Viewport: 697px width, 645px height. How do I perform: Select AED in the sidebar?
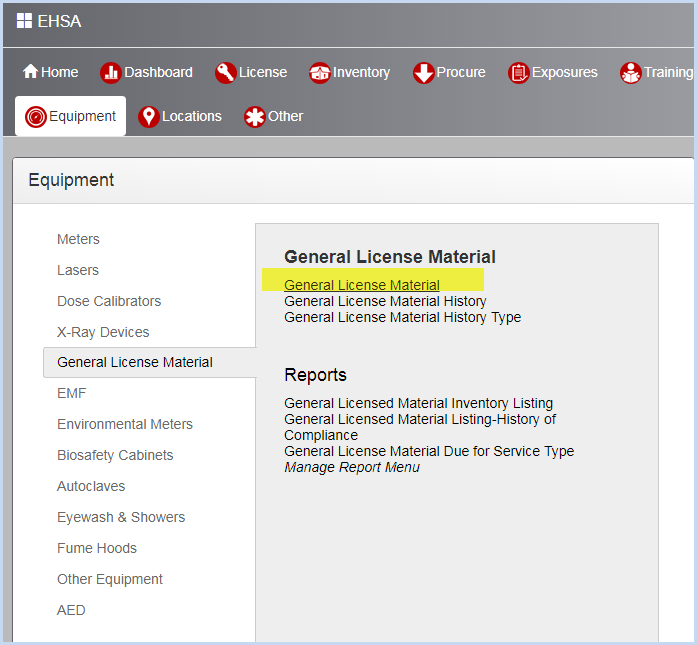71,610
